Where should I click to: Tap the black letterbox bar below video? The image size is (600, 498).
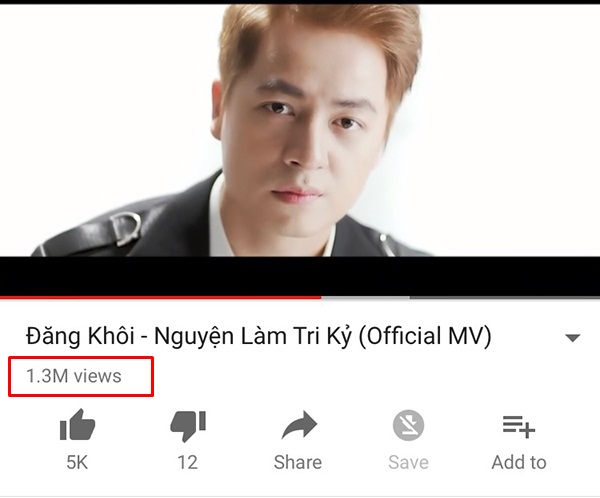tap(300, 276)
